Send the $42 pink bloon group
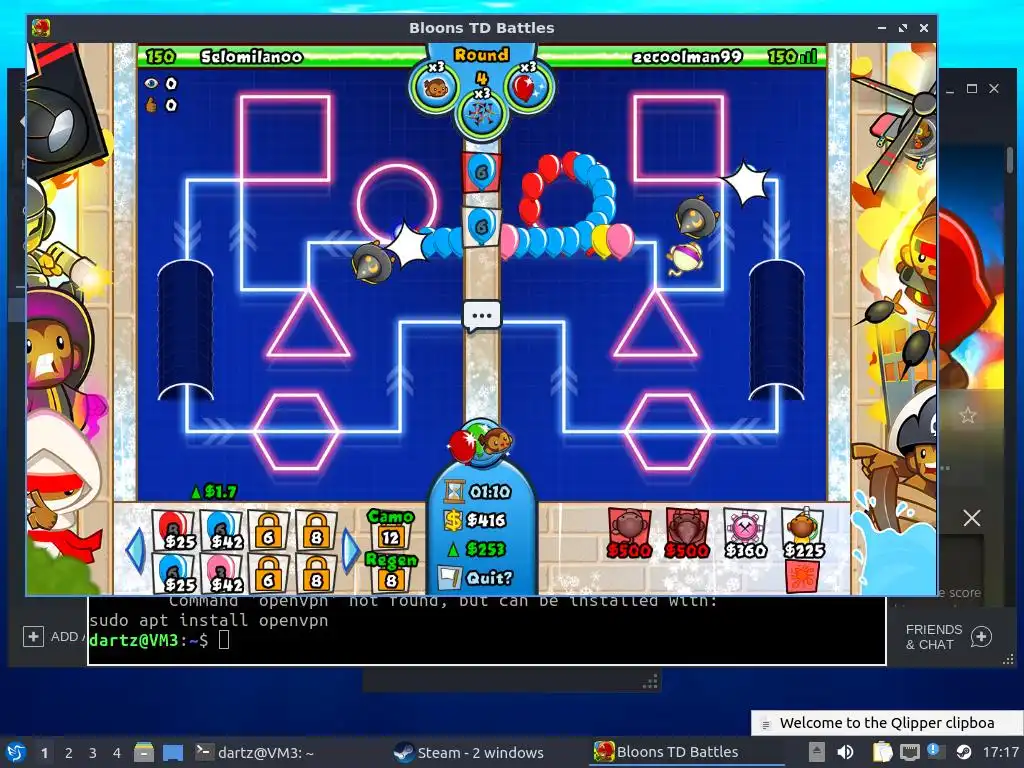This screenshot has height=768, width=1024. (223, 573)
